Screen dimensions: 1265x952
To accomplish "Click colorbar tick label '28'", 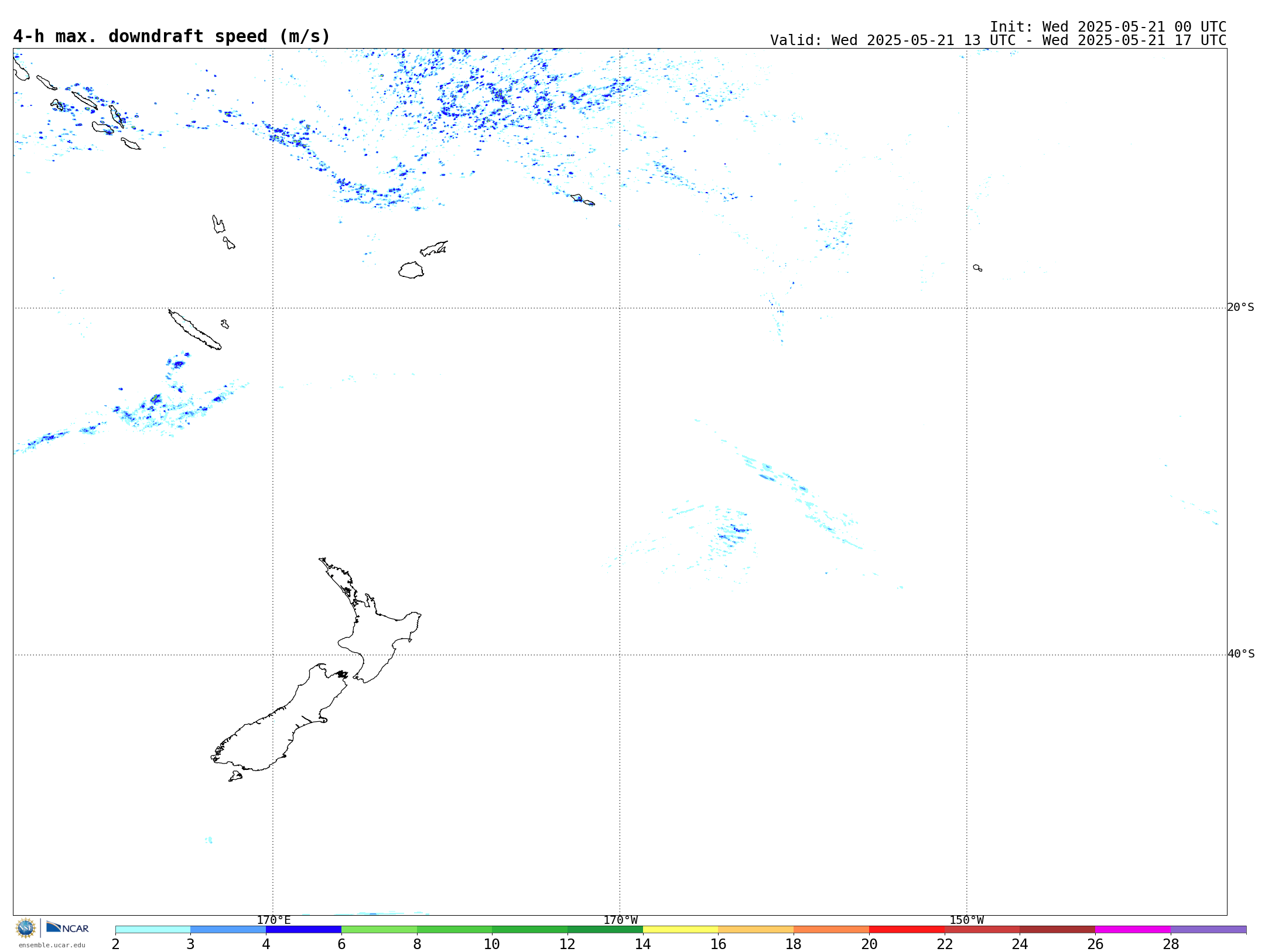I will tap(1171, 944).
